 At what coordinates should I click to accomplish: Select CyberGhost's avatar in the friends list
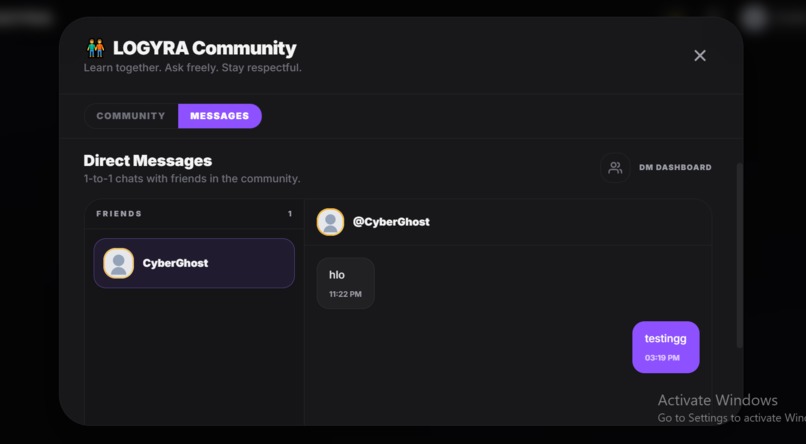(x=118, y=263)
